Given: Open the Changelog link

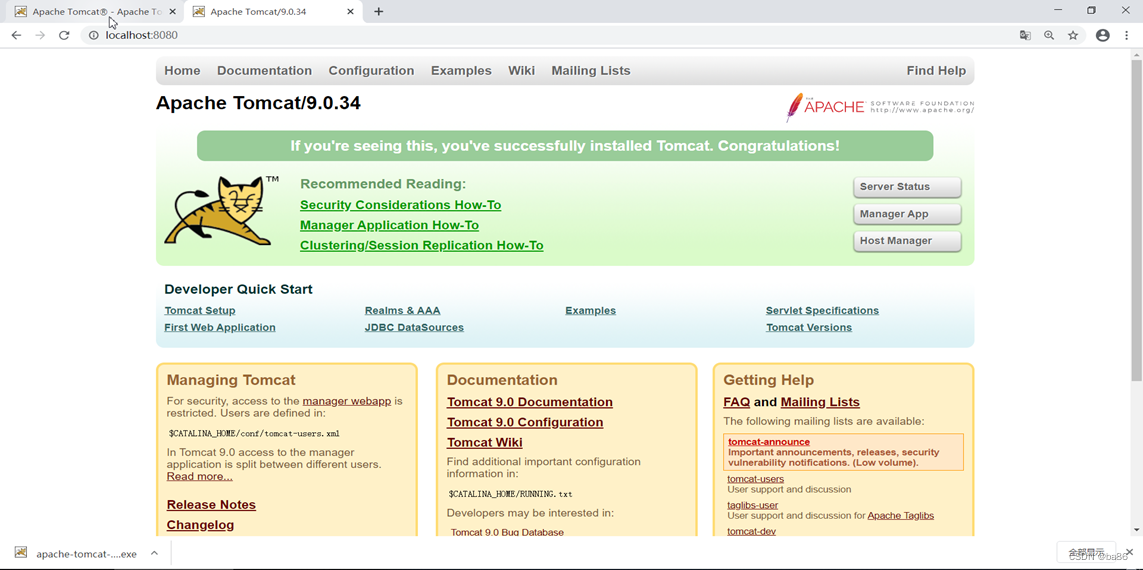Looking at the screenshot, I should [200, 525].
